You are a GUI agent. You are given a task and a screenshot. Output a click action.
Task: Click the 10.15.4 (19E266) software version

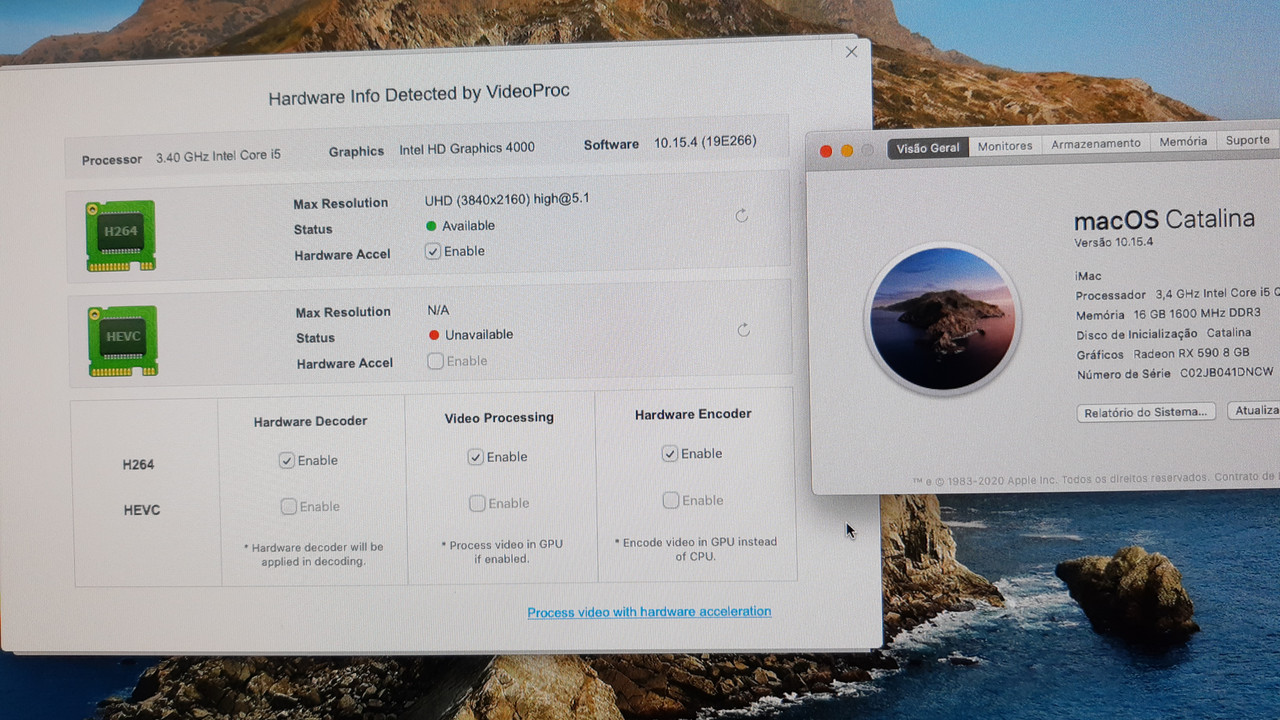point(705,141)
